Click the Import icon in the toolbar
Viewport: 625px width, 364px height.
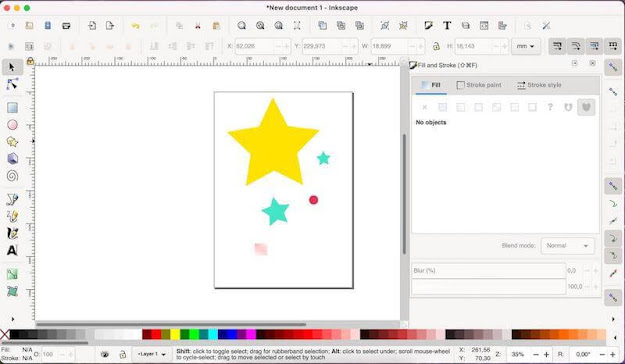[x=92, y=26]
